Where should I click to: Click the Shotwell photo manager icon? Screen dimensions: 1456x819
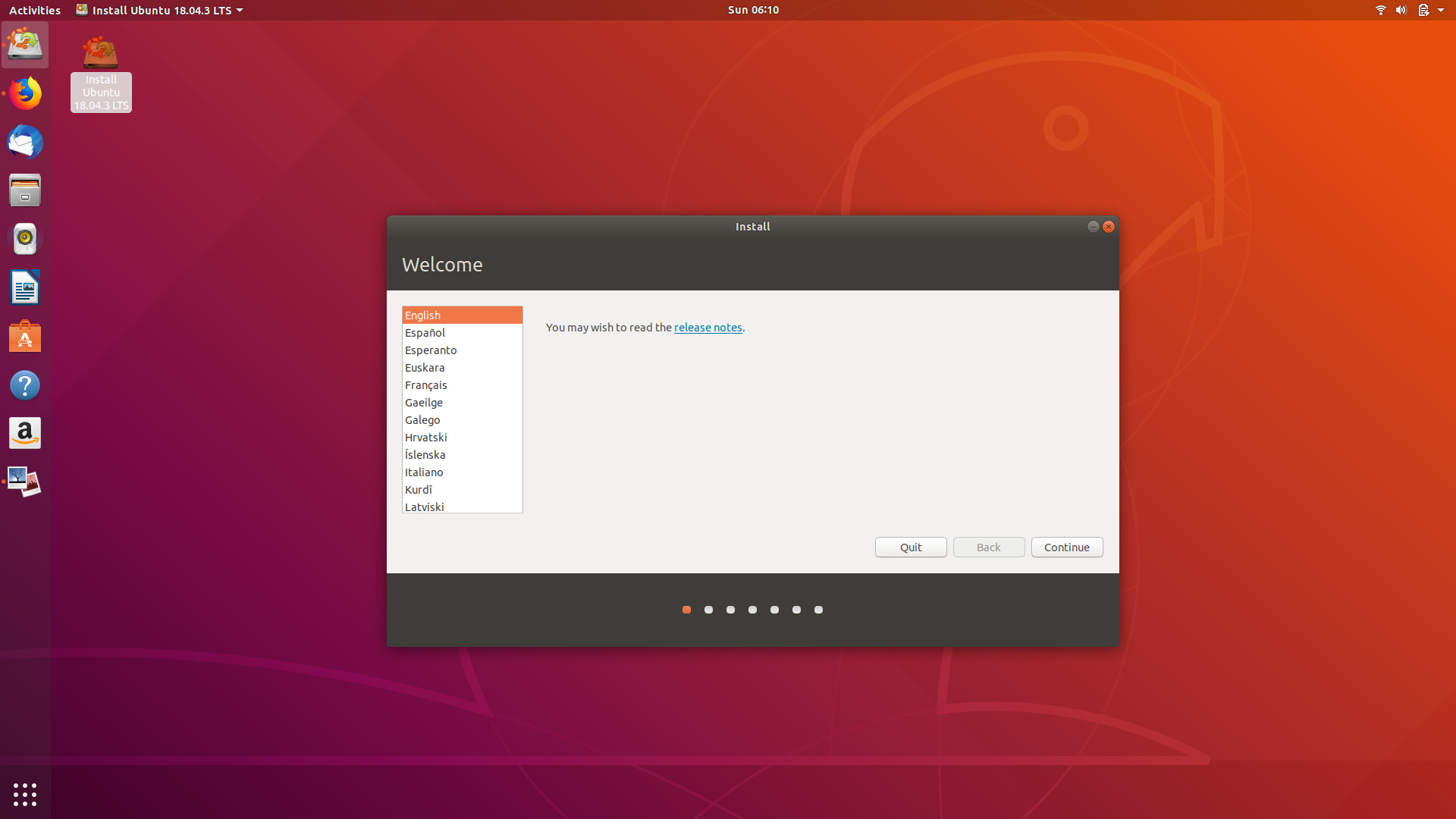click(25, 482)
